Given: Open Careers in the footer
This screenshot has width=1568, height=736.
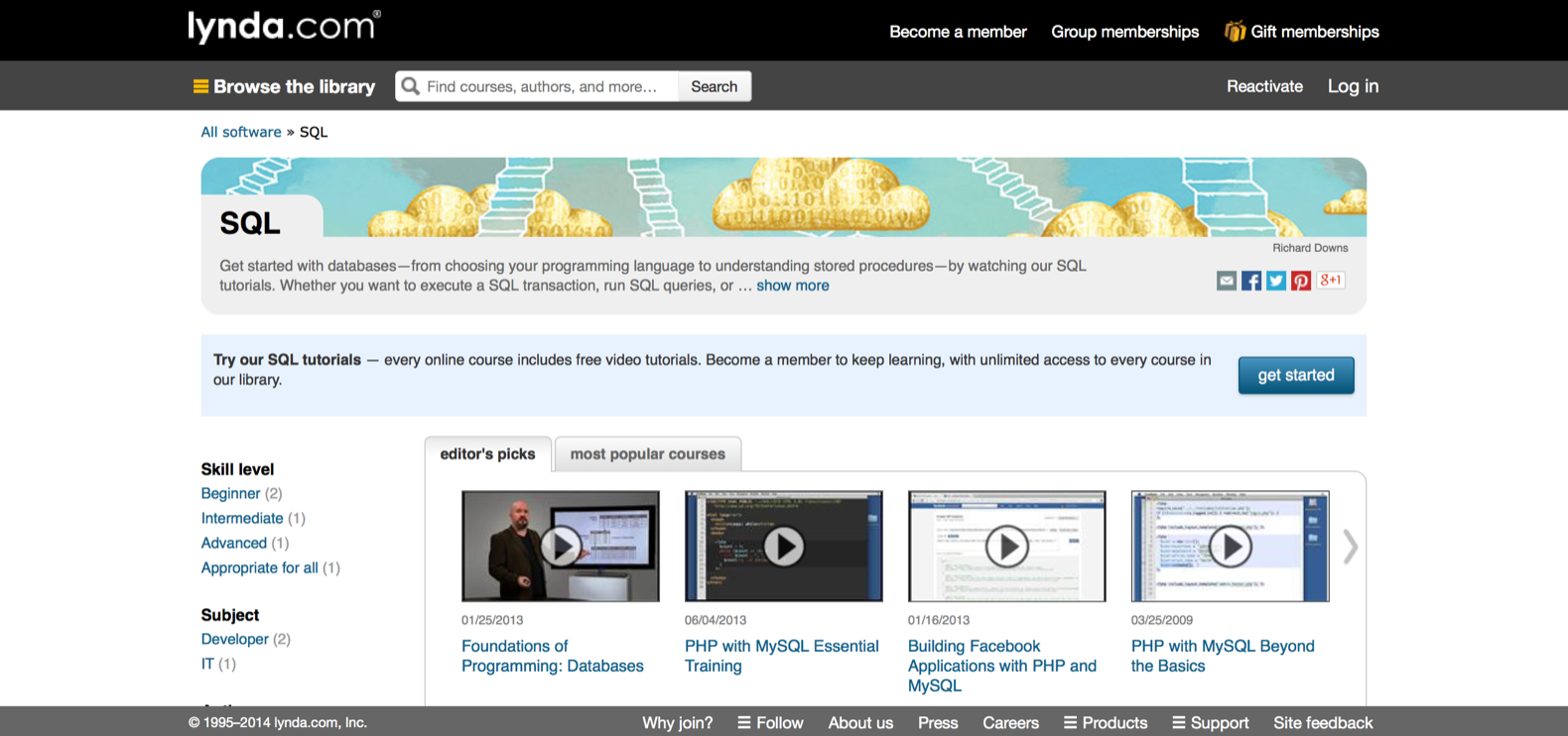Looking at the screenshot, I should coord(1010,723).
